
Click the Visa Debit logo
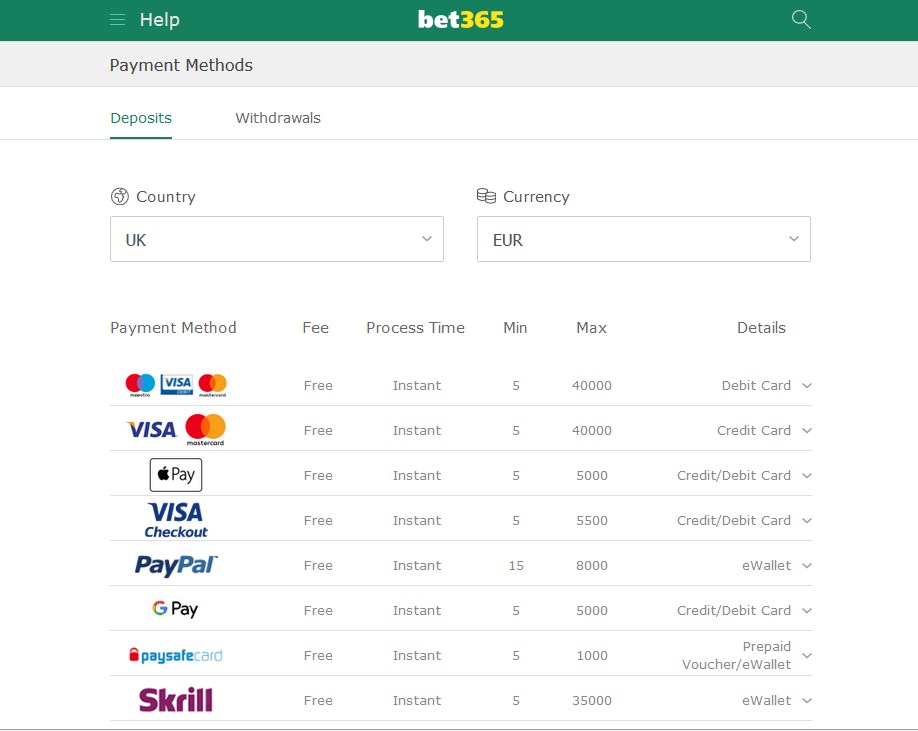(x=177, y=385)
